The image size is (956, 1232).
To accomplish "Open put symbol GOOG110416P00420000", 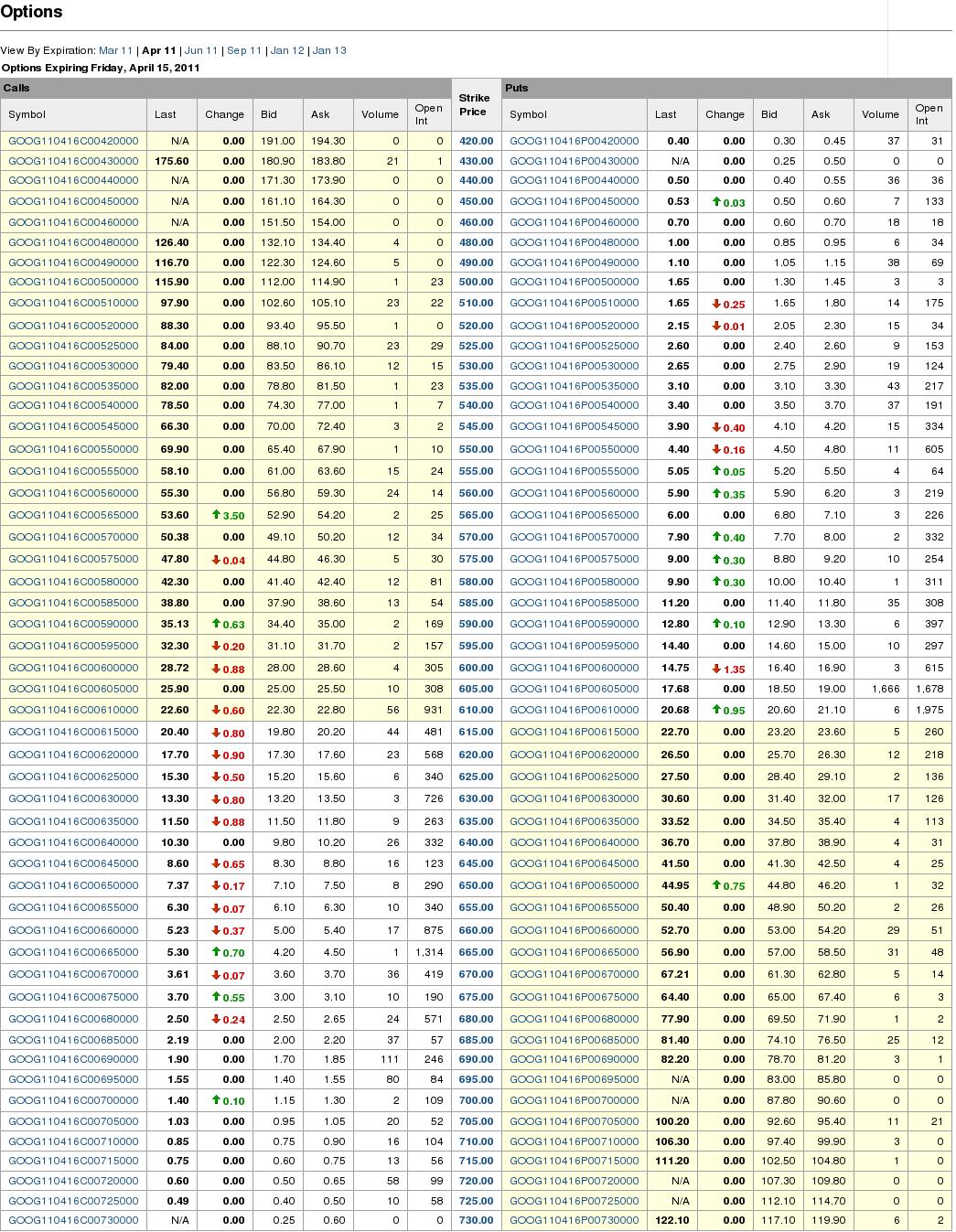I will [575, 141].
